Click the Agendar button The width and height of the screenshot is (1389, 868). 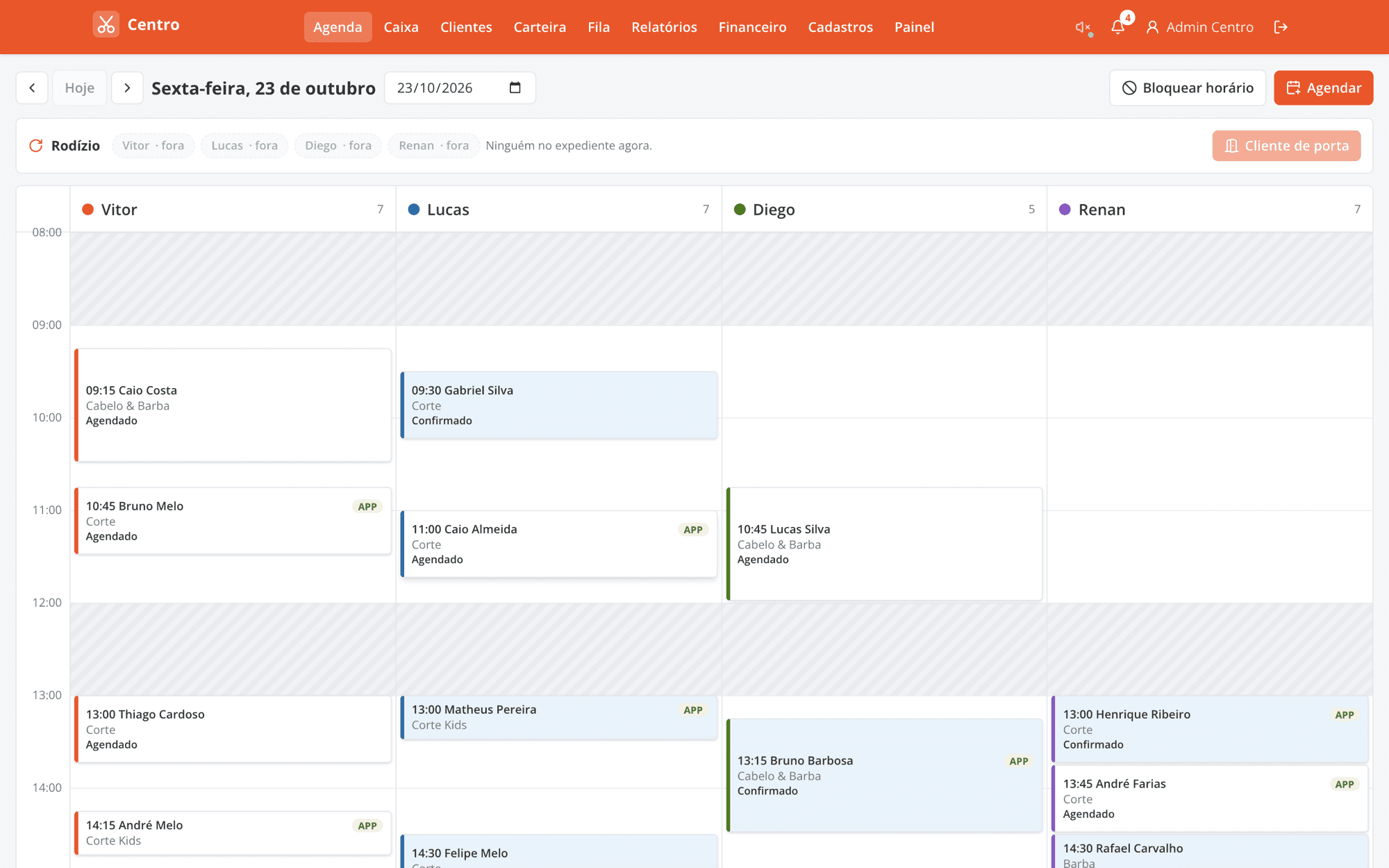tap(1323, 88)
